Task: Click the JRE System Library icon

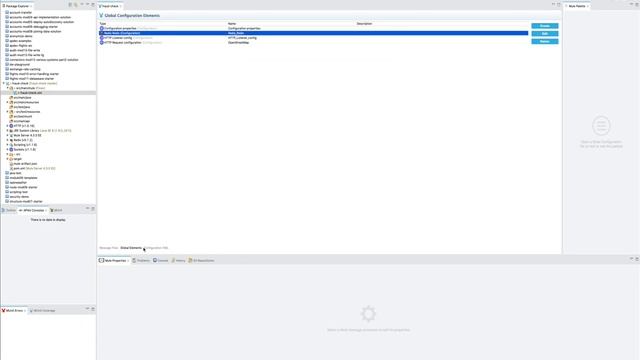Action: [11, 131]
